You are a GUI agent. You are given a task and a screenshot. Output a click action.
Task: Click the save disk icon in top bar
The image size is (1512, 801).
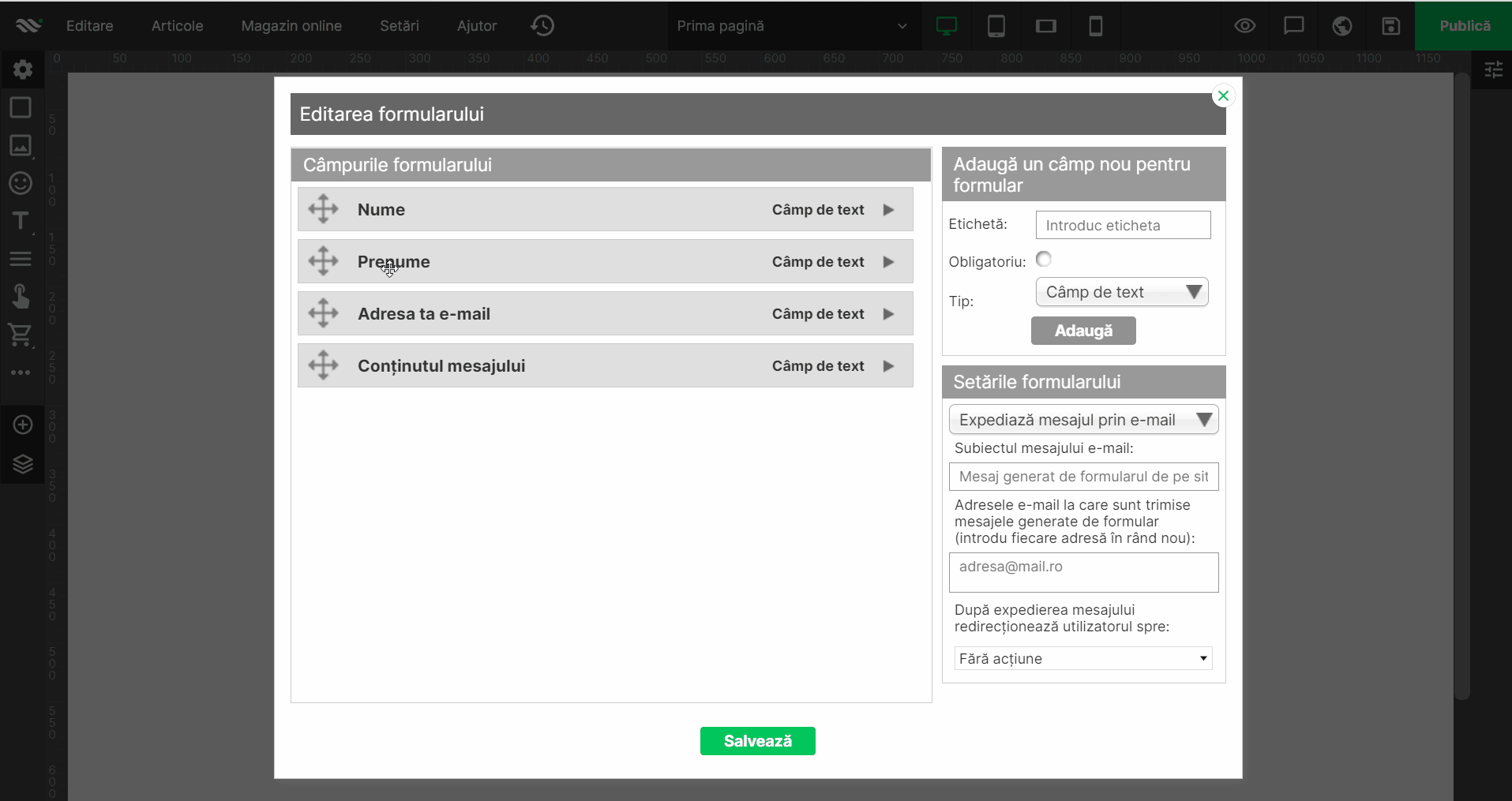point(1390,26)
